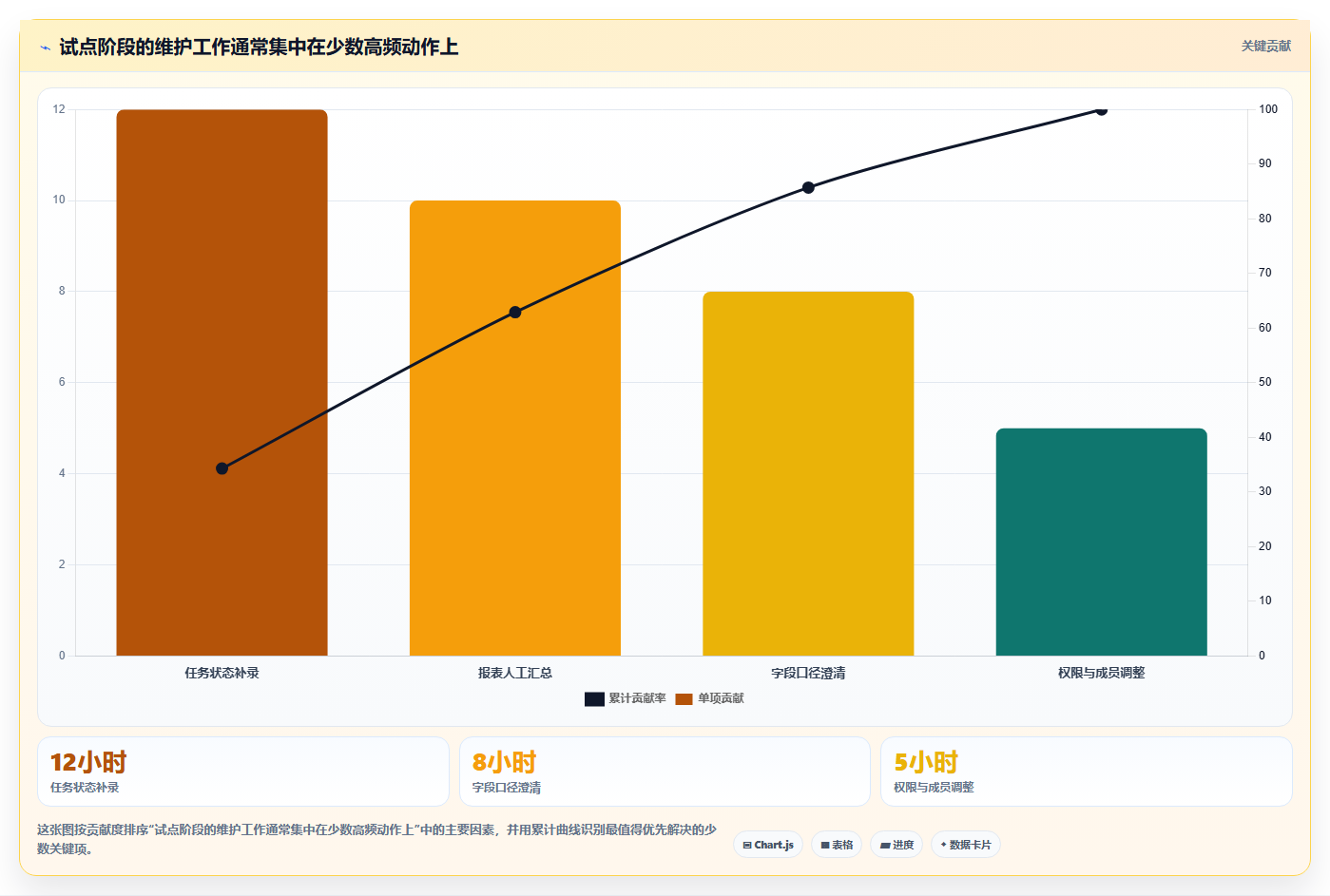This screenshot has height=896, width=1330.
Task: Open the 12小时 任务状态补录 card
Action: pyautogui.click(x=242, y=772)
